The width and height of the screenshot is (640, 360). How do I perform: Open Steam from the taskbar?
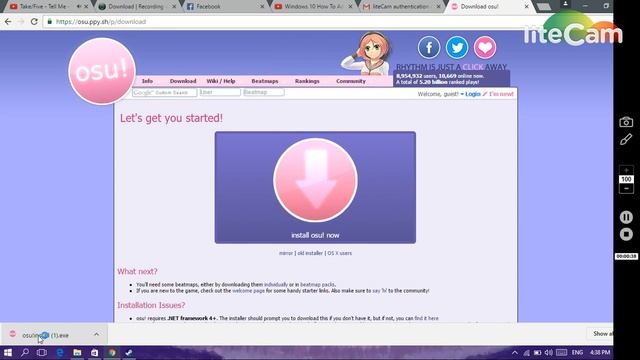click(129, 353)
